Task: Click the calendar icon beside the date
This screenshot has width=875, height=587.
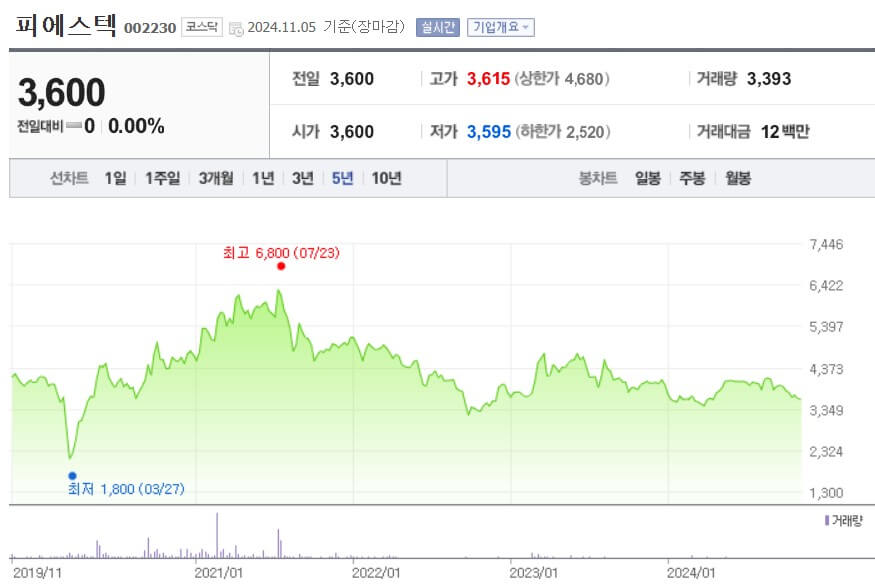Action: coord(235,30)
